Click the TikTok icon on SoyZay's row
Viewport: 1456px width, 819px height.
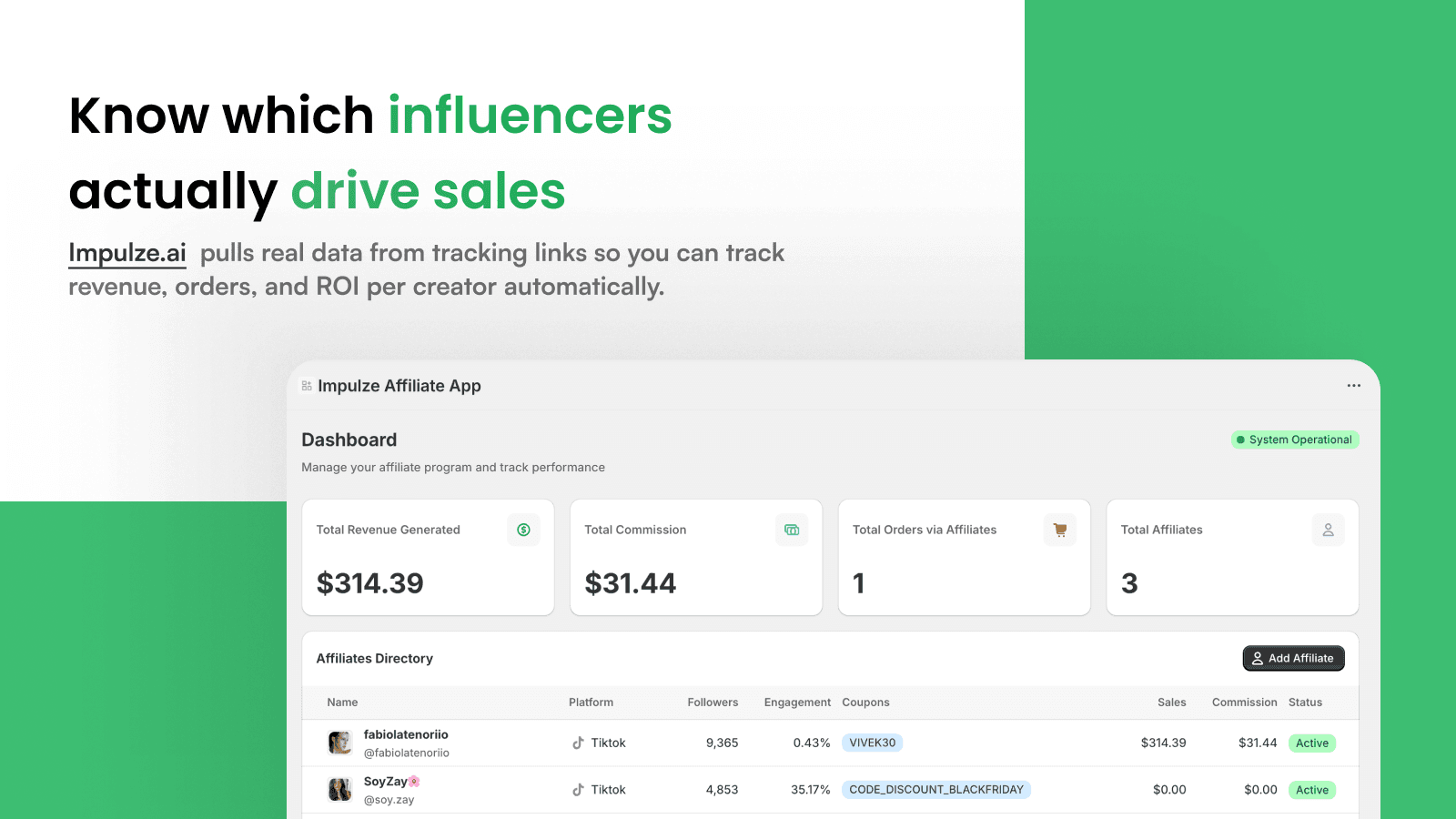578,790
